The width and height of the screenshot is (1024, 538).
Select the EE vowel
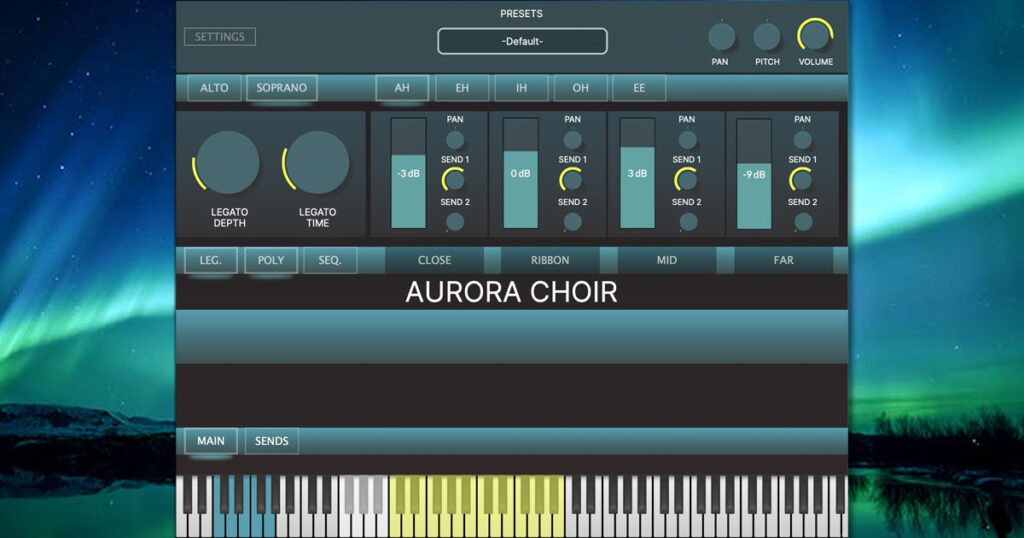(x=639, y=87)
